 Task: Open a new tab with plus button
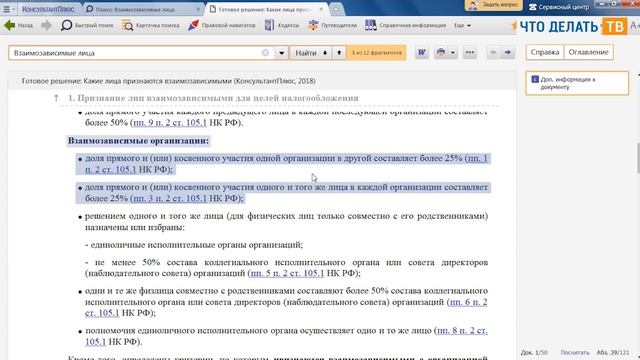[x=336, y=9]
